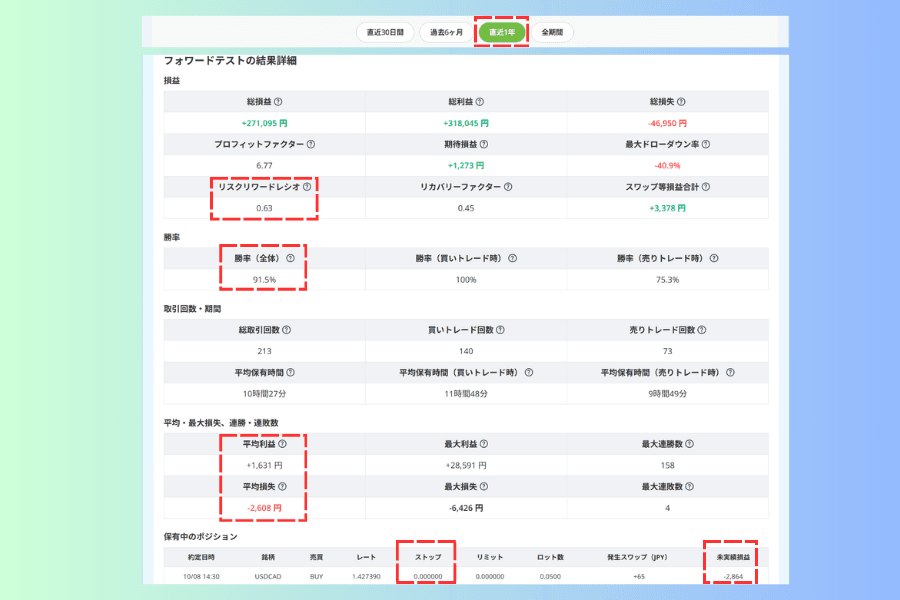Click the swap total +3,378 円
This screenshot has width=900, height=600.
coord(668,208)
